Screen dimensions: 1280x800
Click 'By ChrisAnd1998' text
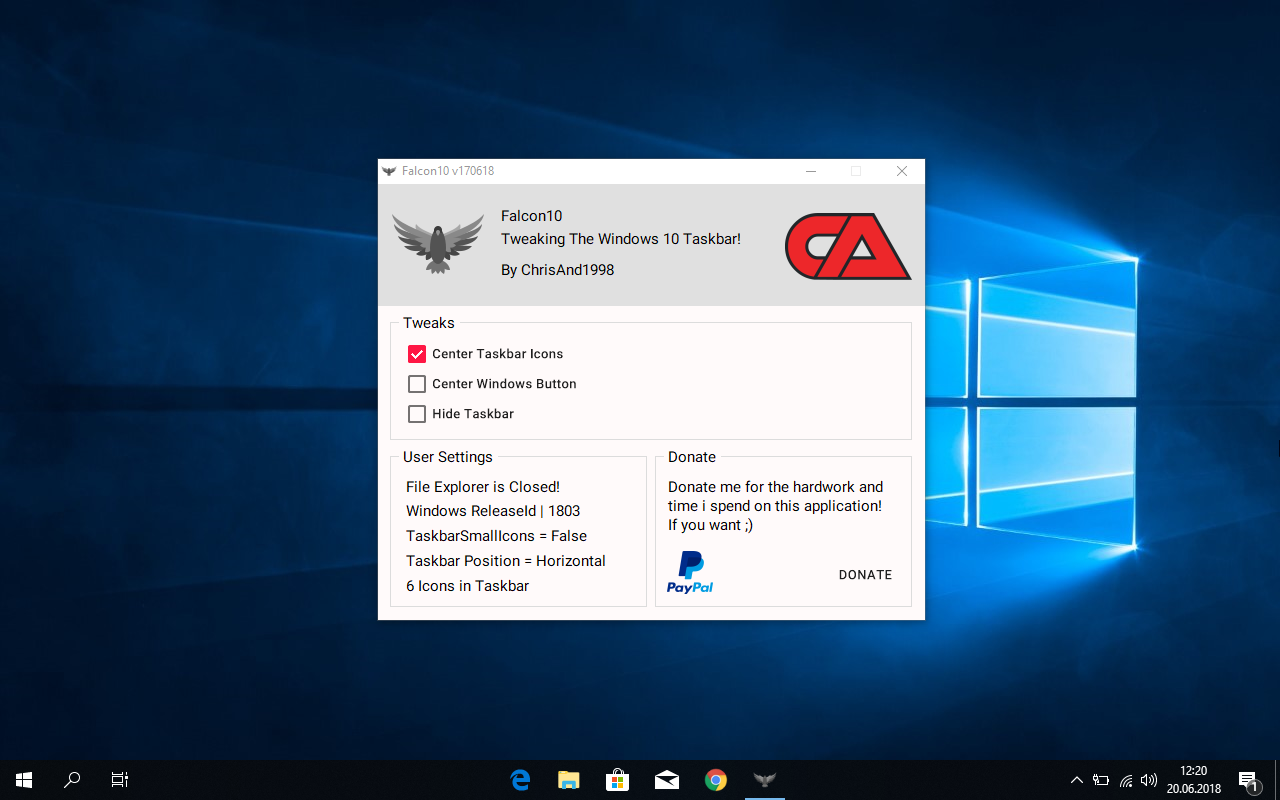[x=558, y=270]
